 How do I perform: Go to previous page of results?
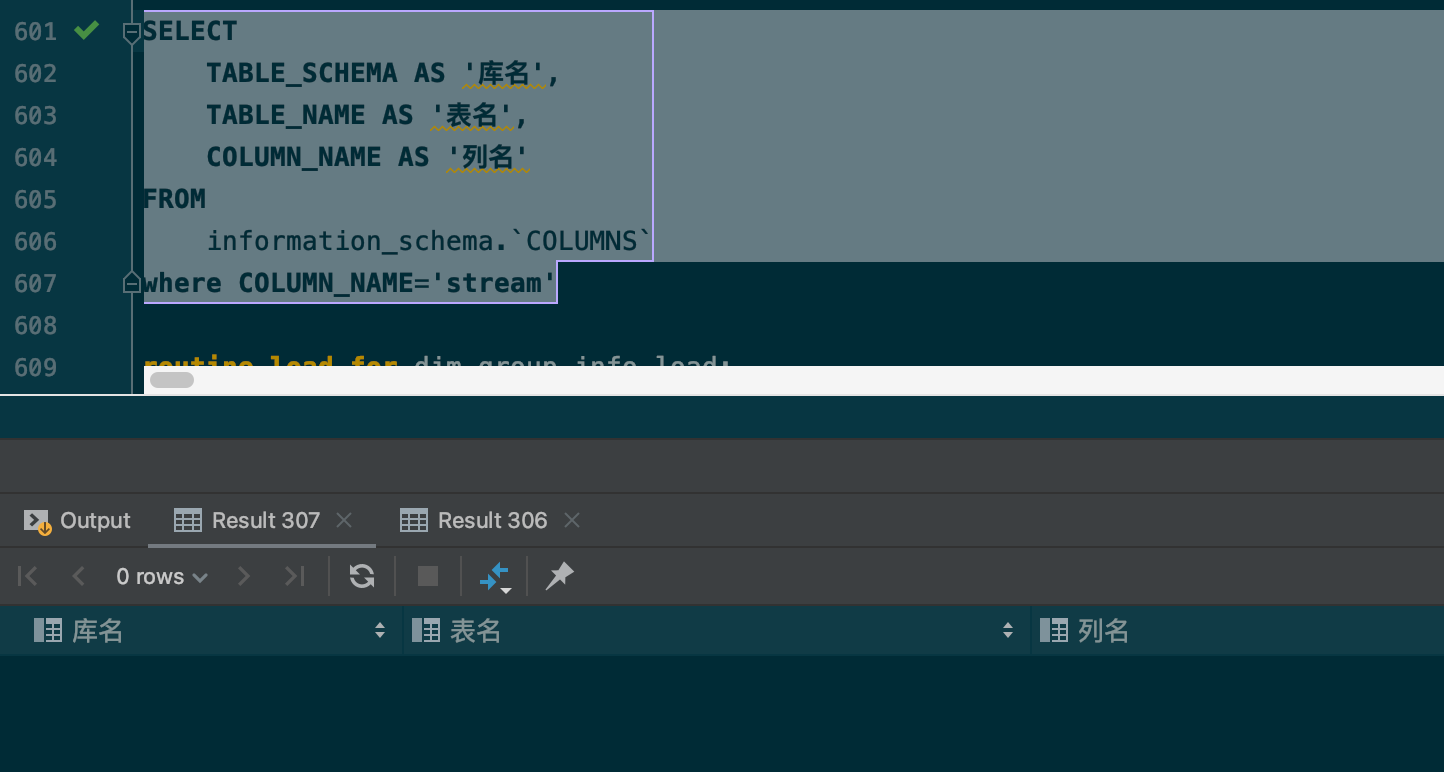(x=79, y=576)
